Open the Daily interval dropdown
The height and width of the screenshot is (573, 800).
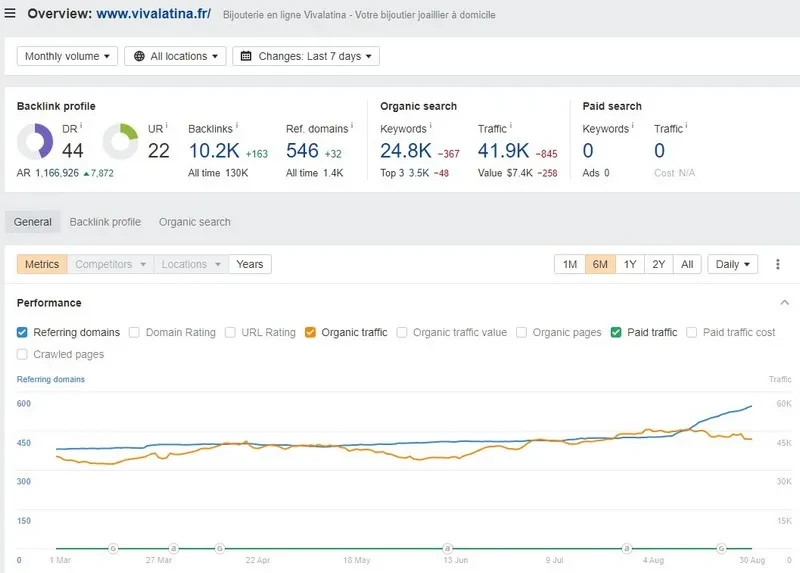(732, 264)
